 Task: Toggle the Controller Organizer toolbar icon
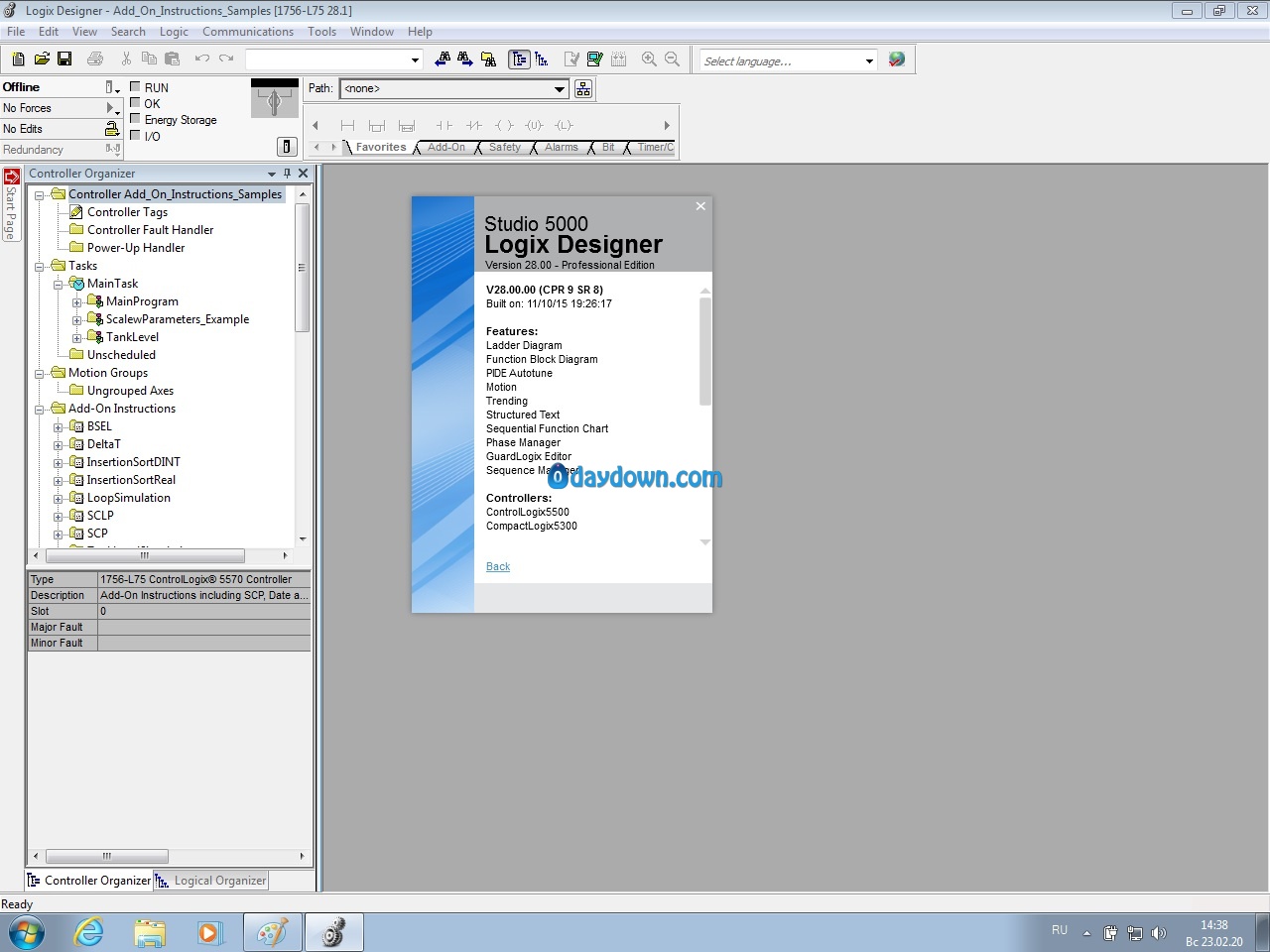pos(519,59)
